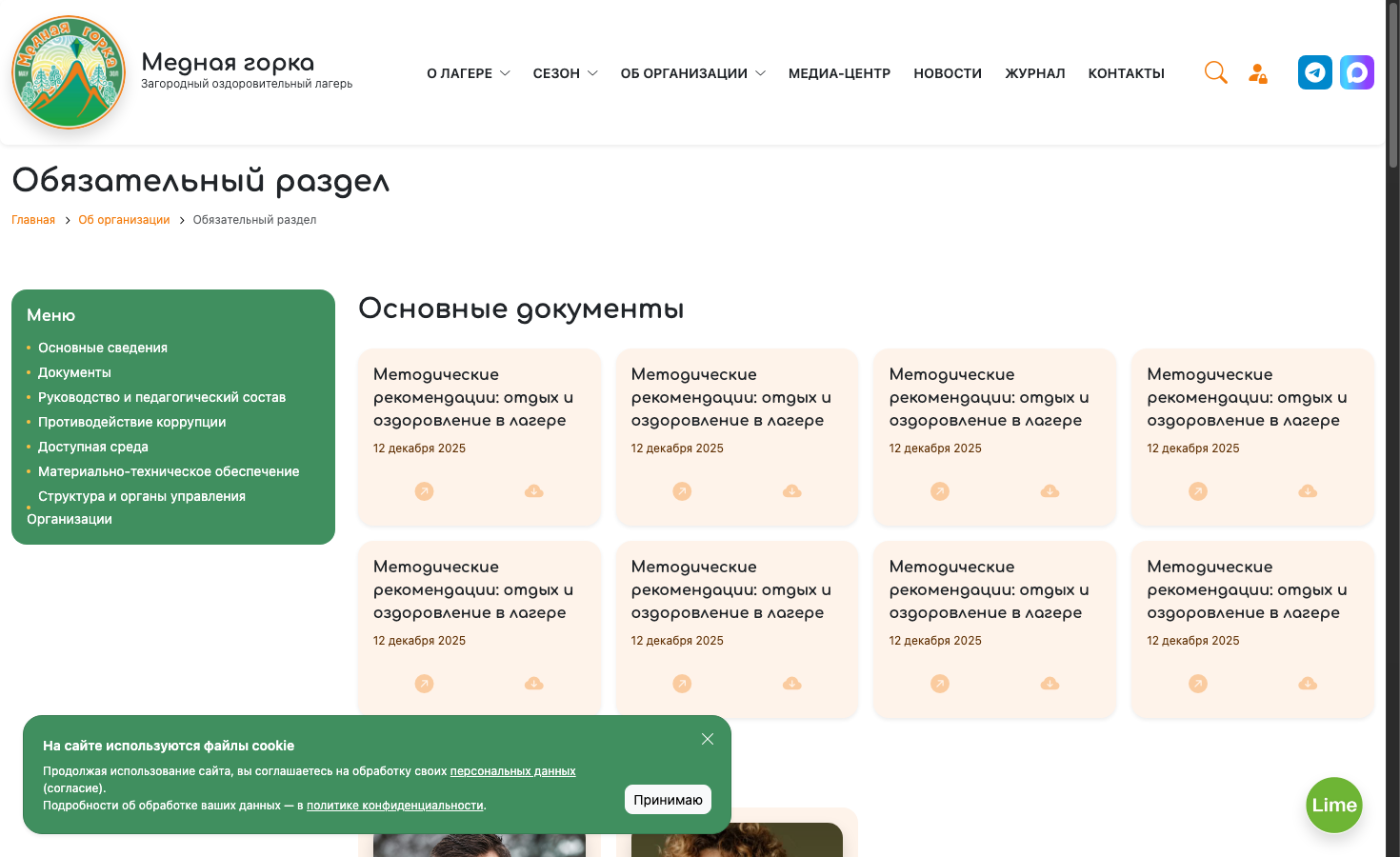Image resolution: width=1400 pixels, height=857 pixels.
Task: Open the О ЛАГЕРЕ menu label
Action: (460, 73)
